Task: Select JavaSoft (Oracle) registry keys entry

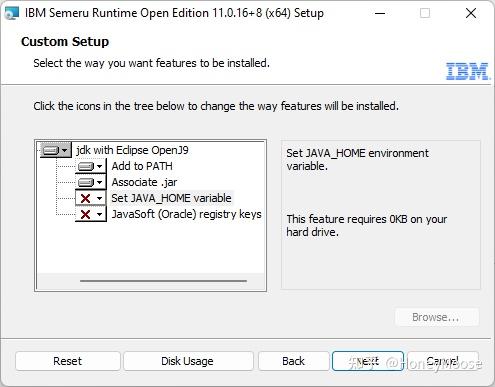Action: pyautogui.click(x=186, y=214)
